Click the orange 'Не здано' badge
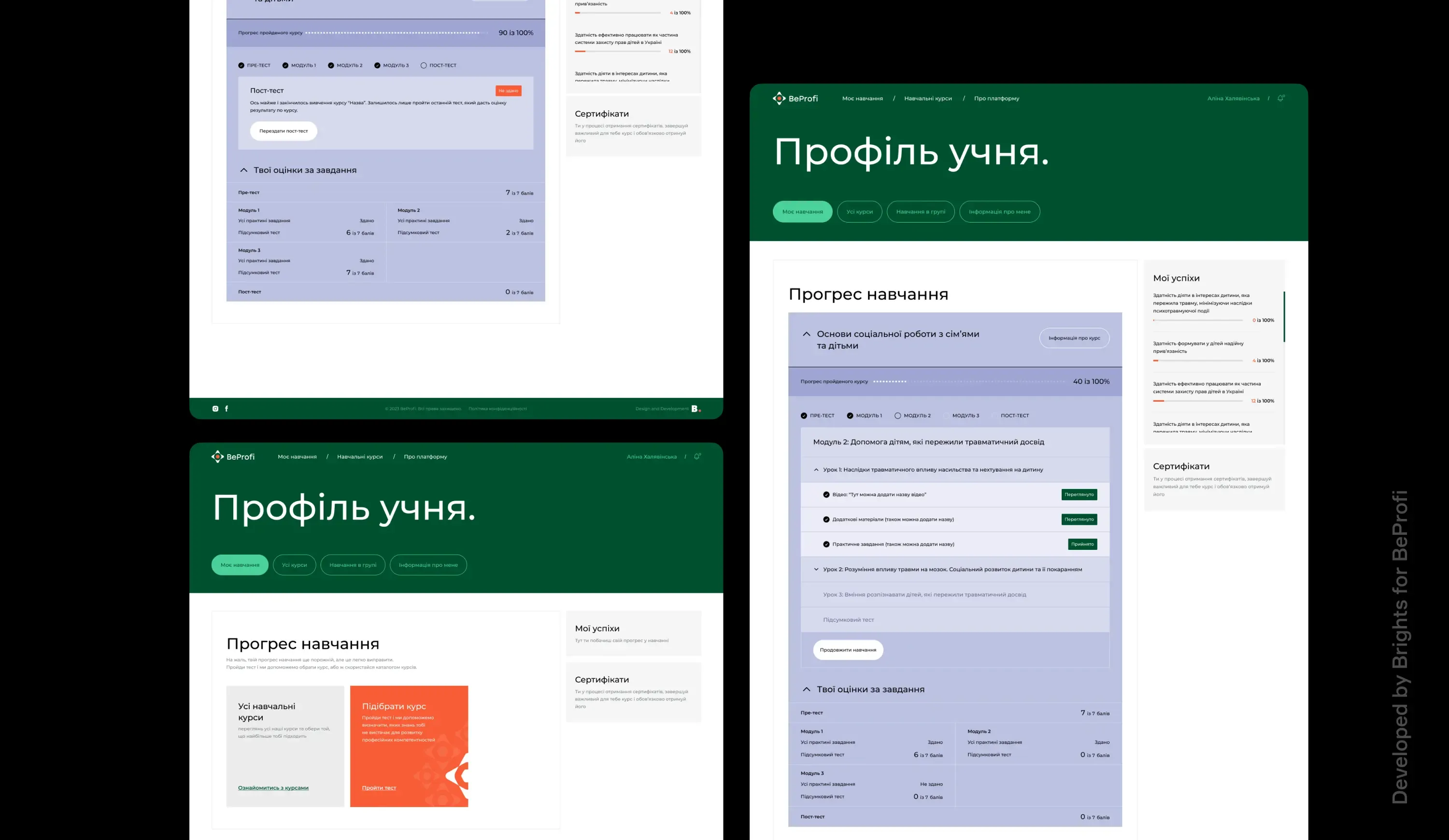The image size is (1449, 840). point(508,91)
